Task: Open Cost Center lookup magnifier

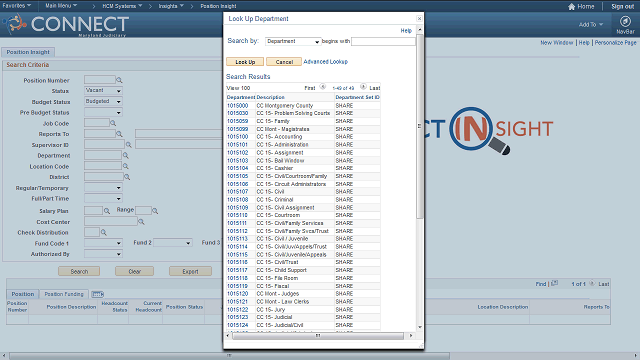Action: [x=141, y=222]
